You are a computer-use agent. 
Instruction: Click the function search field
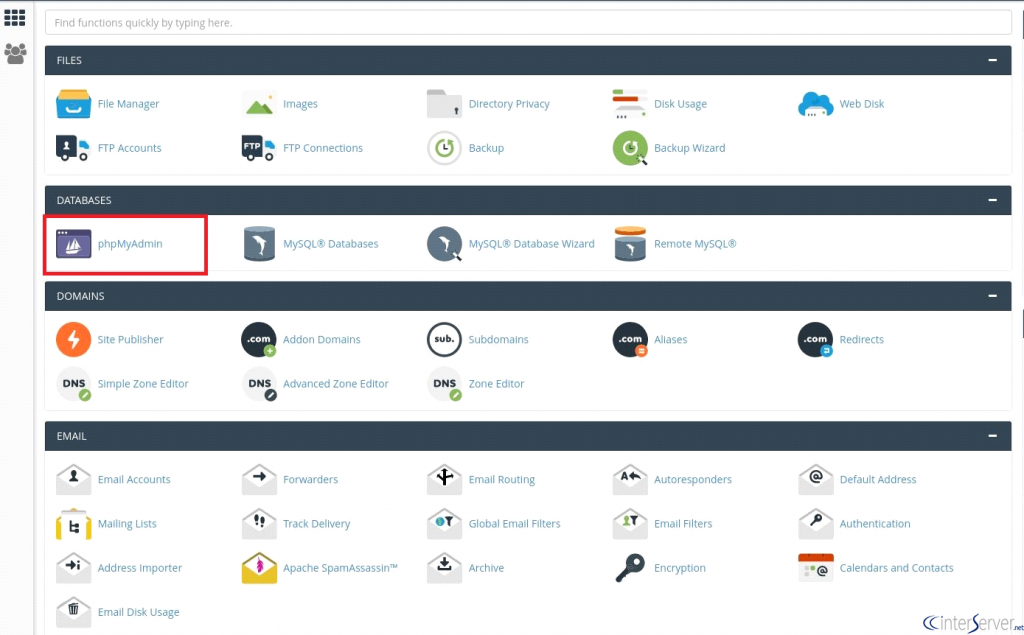[528, 23]
